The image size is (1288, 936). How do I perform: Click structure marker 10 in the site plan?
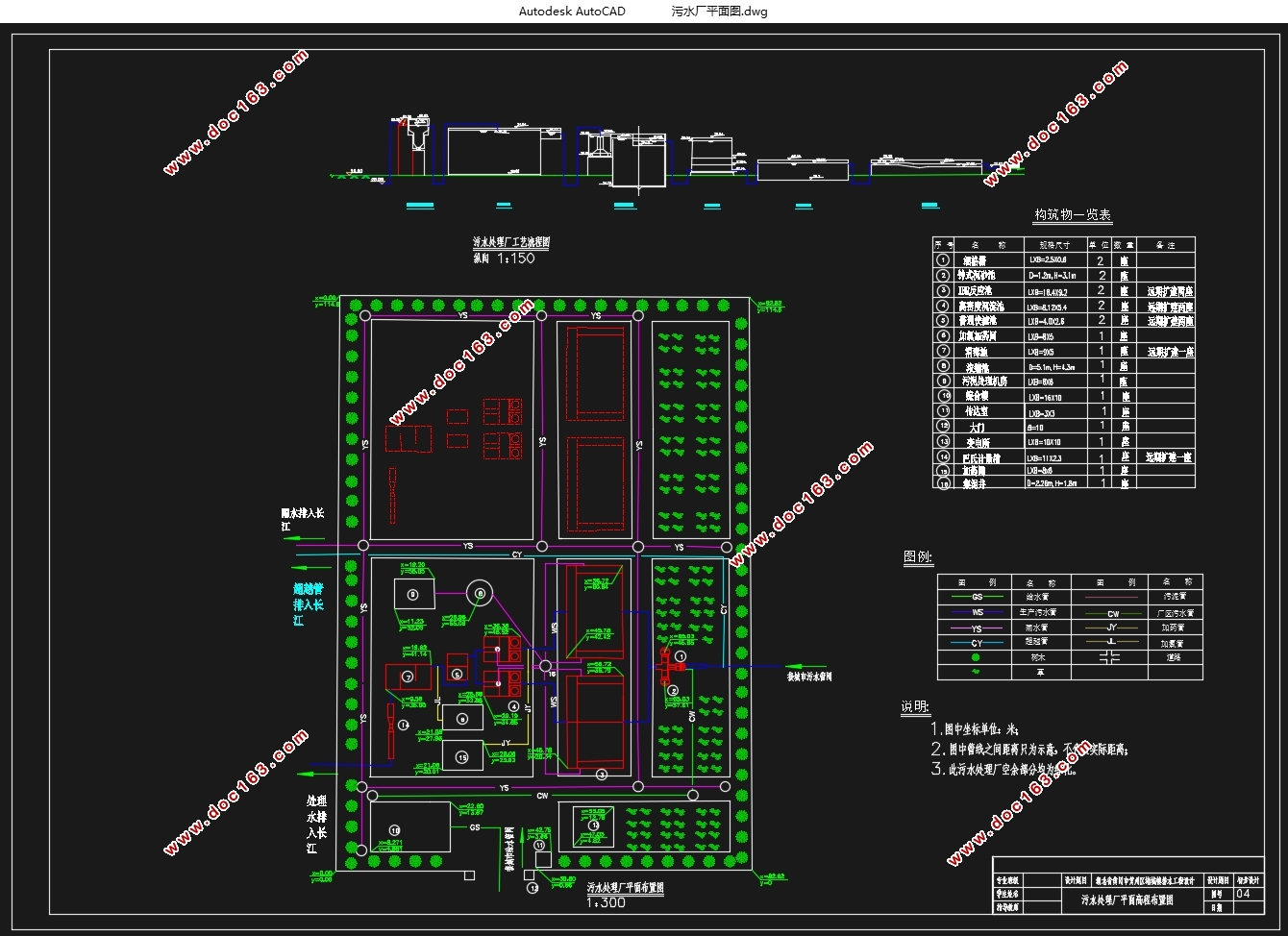click(393, 829)
